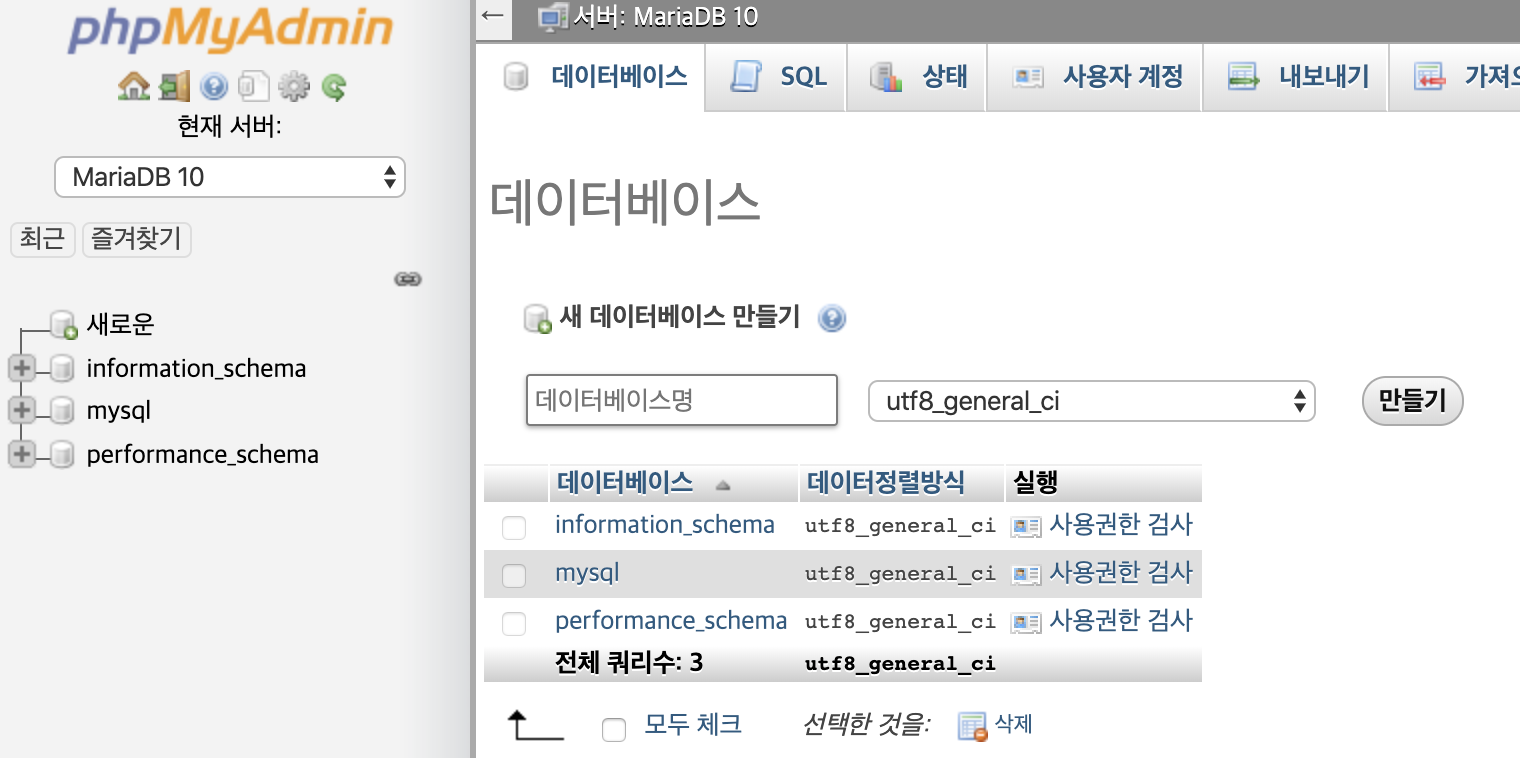The height and width of the screenshot is (758, 1520).
Task: Click privileges icon in mysql row
Action: [x=1026, y=575]
